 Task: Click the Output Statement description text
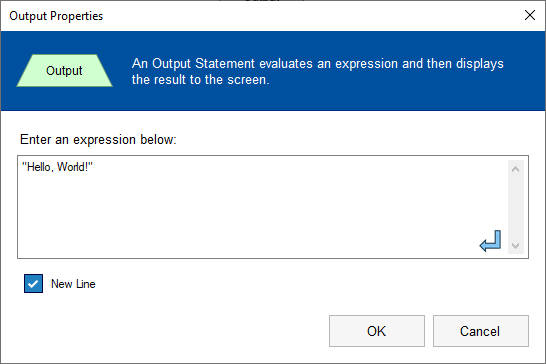pyautogui.click(x=317, y=71)
